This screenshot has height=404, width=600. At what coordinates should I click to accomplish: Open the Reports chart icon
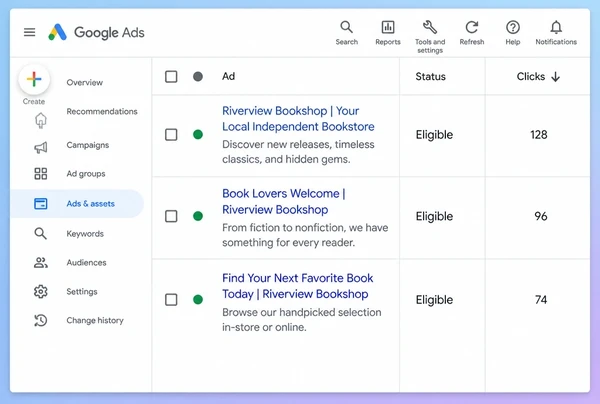388,27
